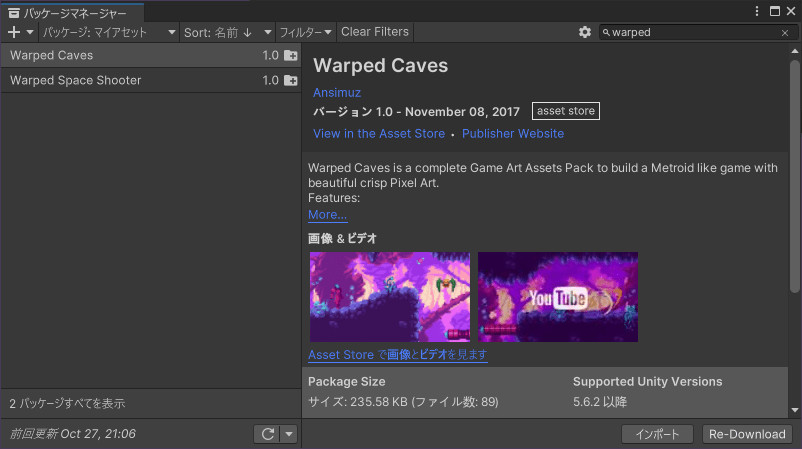The height and width of the screenshot is (449, 802).
Task: Open the gear settings menu
Action: [585, 32]
